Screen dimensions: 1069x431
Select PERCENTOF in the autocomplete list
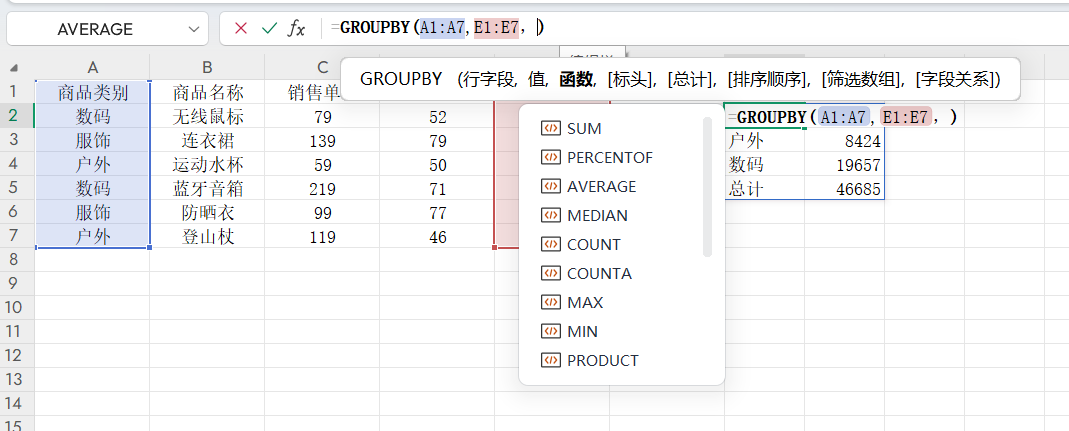[609, 158]
